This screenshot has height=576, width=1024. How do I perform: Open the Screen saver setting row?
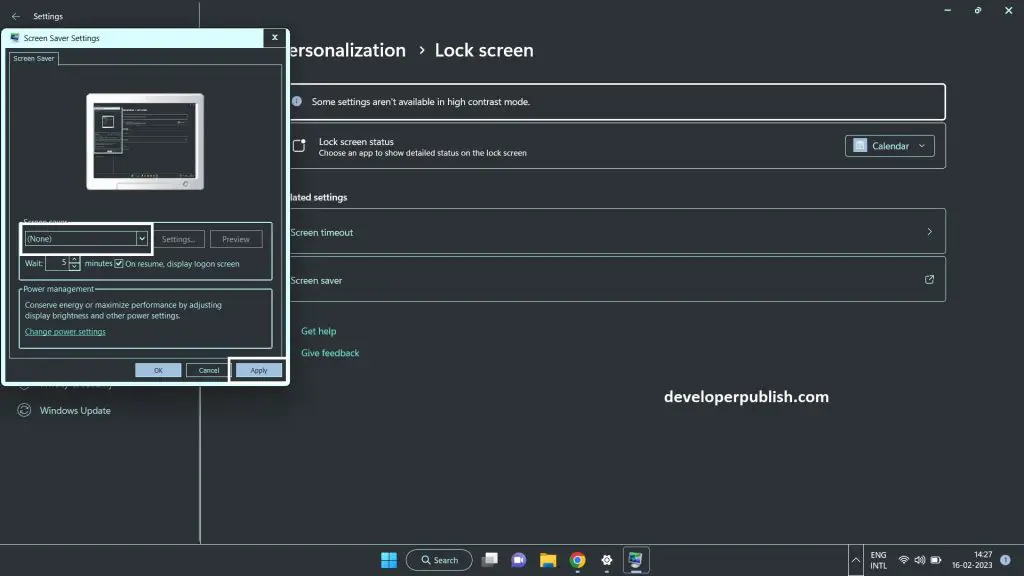pos(617,280)
